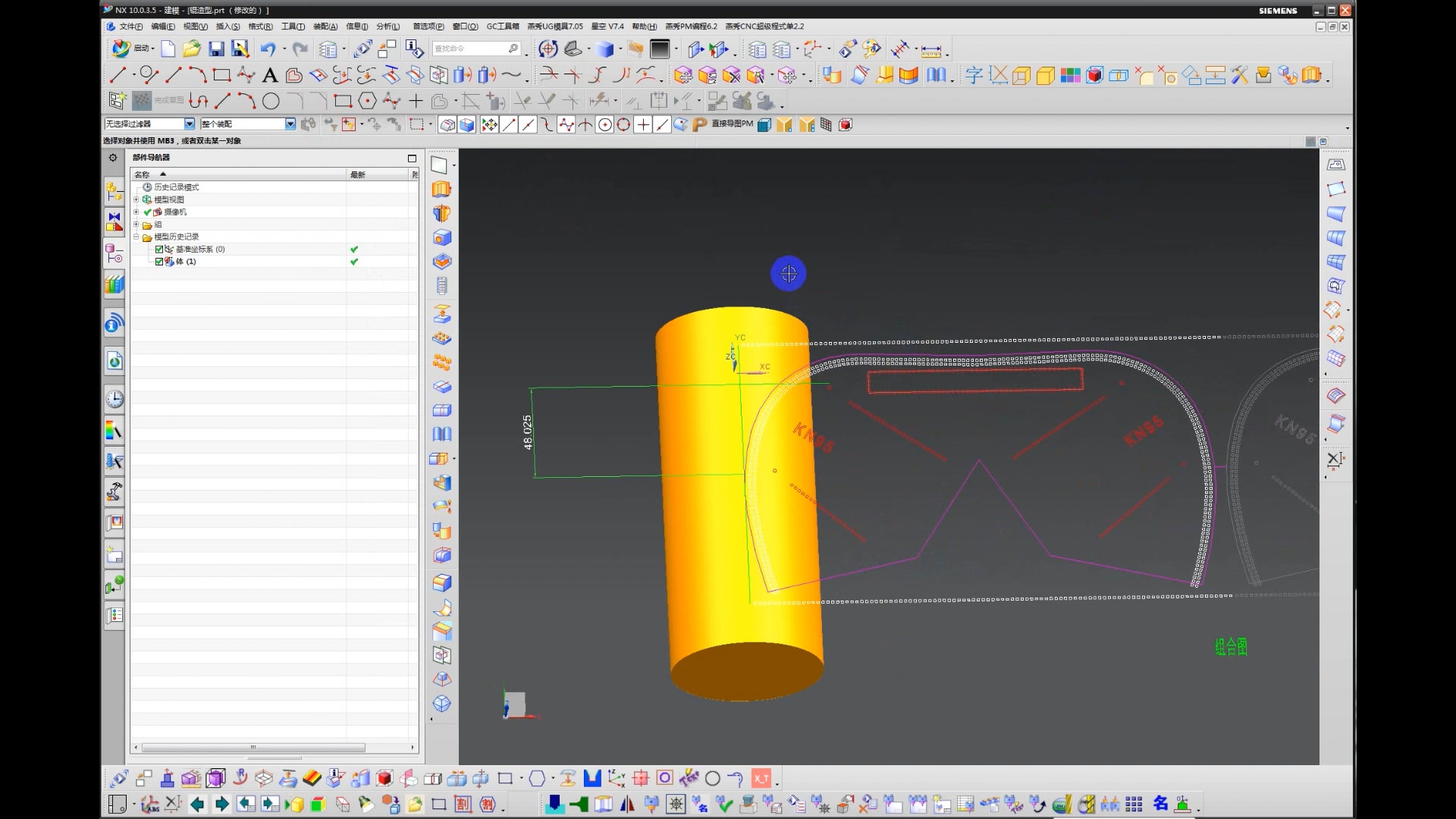Toggle the snap Mid Point option
This screenshot has height=819, width=1456.
tap(528, 125)
